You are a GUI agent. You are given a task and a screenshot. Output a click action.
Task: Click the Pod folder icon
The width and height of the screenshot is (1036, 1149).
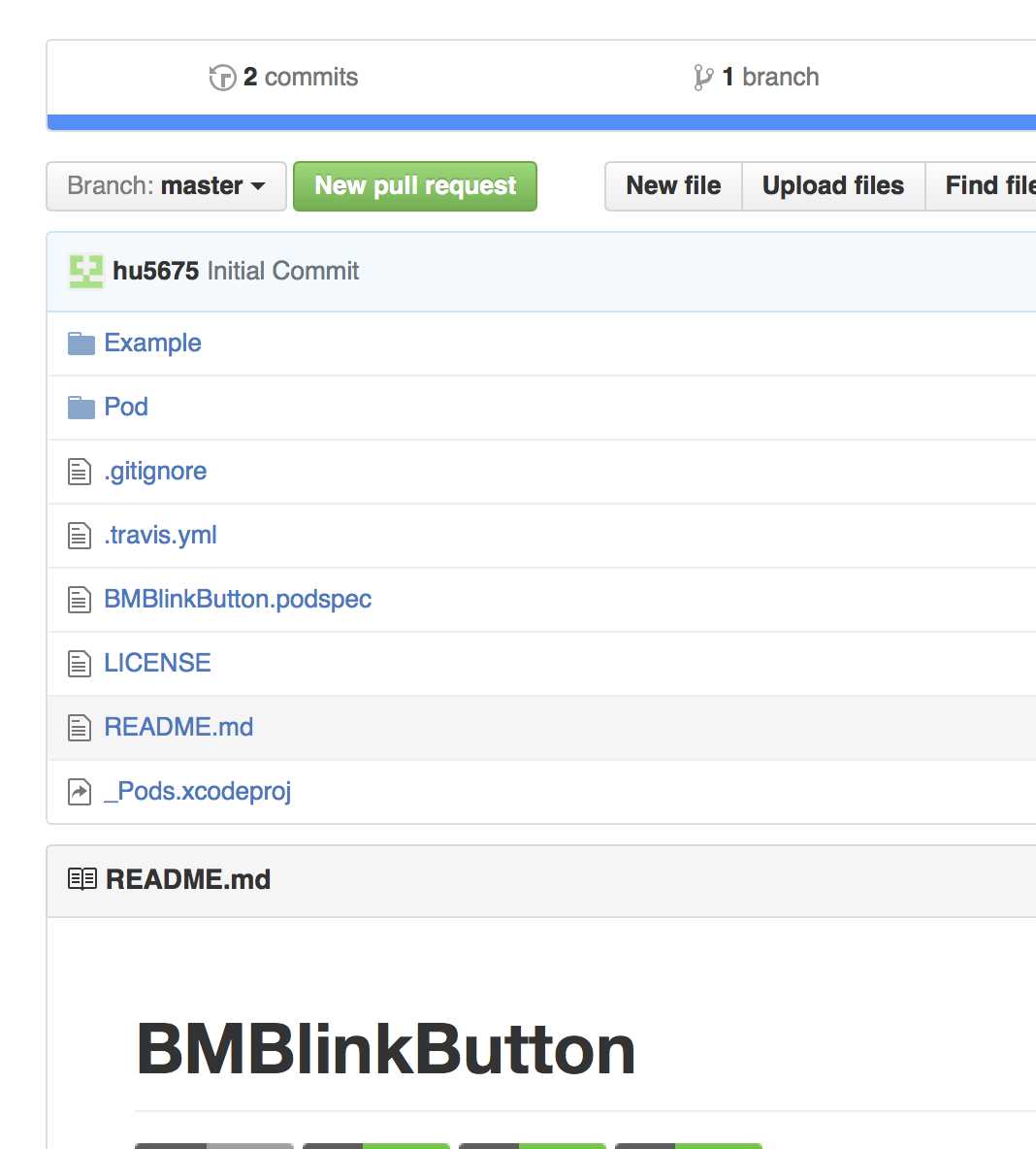coord(81,408)
